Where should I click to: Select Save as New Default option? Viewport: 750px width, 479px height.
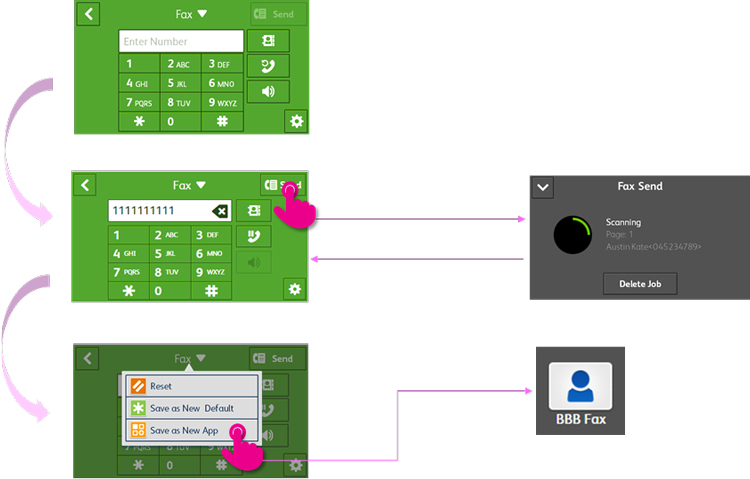(x=191, y=408)
